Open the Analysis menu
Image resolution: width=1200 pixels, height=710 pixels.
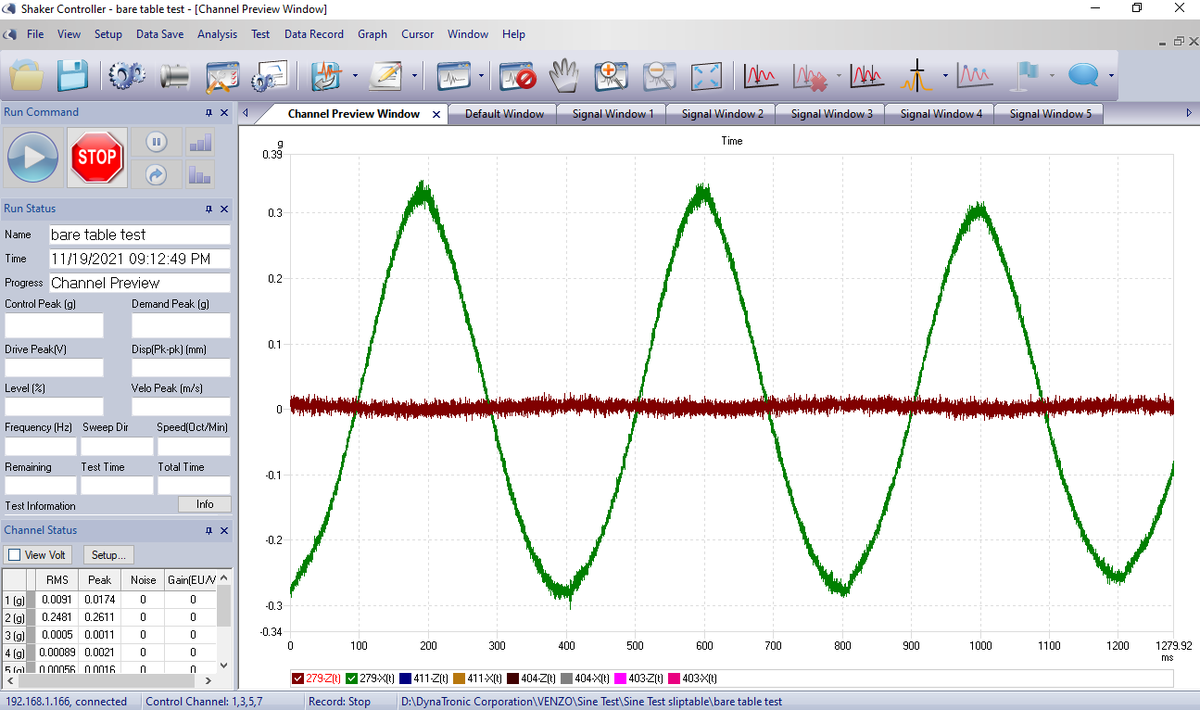pos(217,34)
